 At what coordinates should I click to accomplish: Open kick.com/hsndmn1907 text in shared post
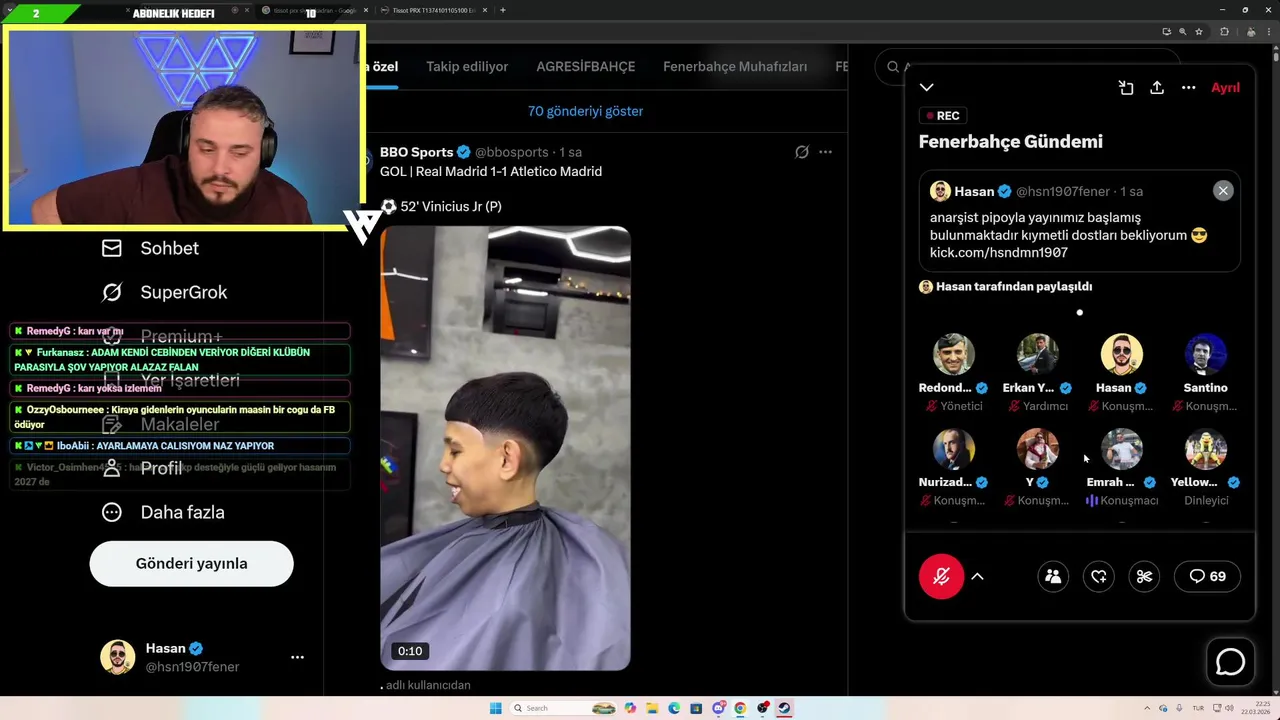click(x=999, y=252)
